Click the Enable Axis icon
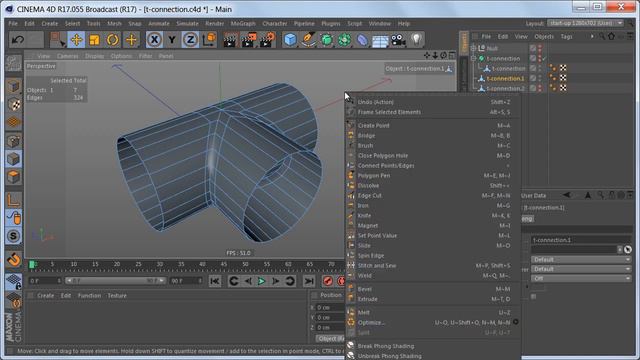The image size is (640, 360). coord(13,200)
